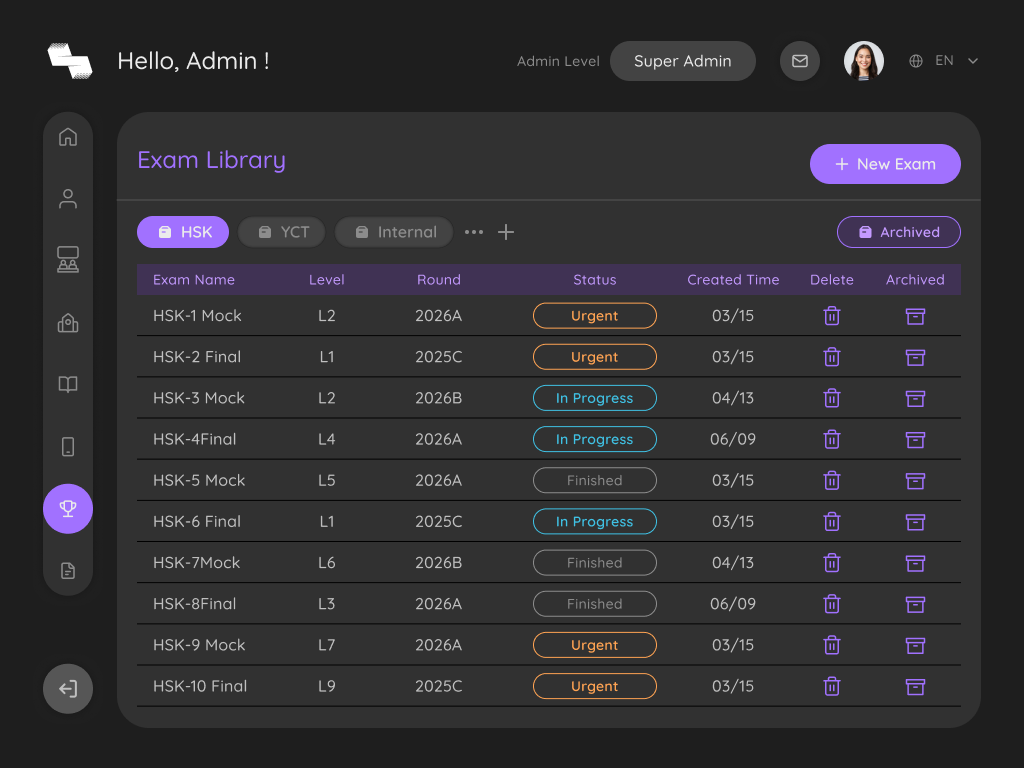The width and height of the screenshot is (1024, 768).
Task: Click the globe language icon
Action: click(916, 61)
